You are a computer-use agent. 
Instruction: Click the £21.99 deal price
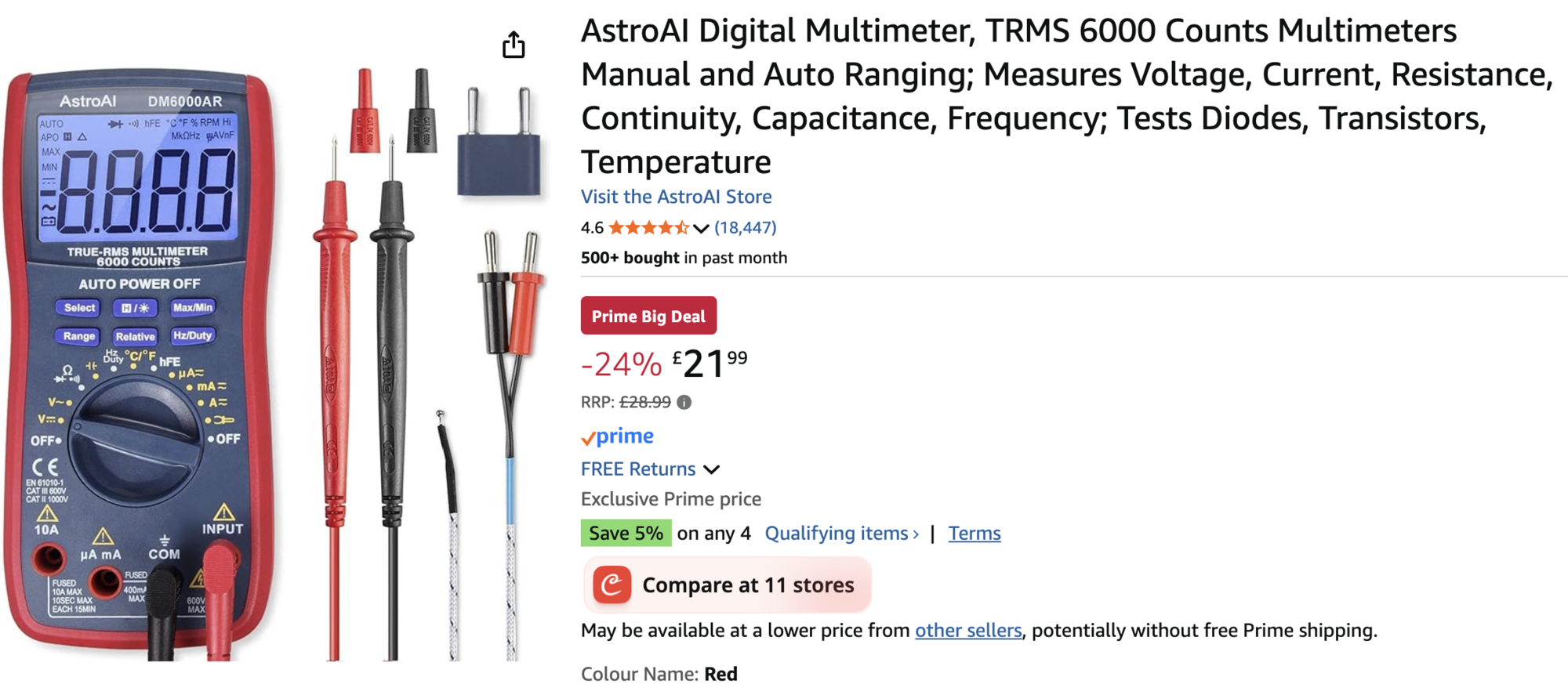(710, 364)
